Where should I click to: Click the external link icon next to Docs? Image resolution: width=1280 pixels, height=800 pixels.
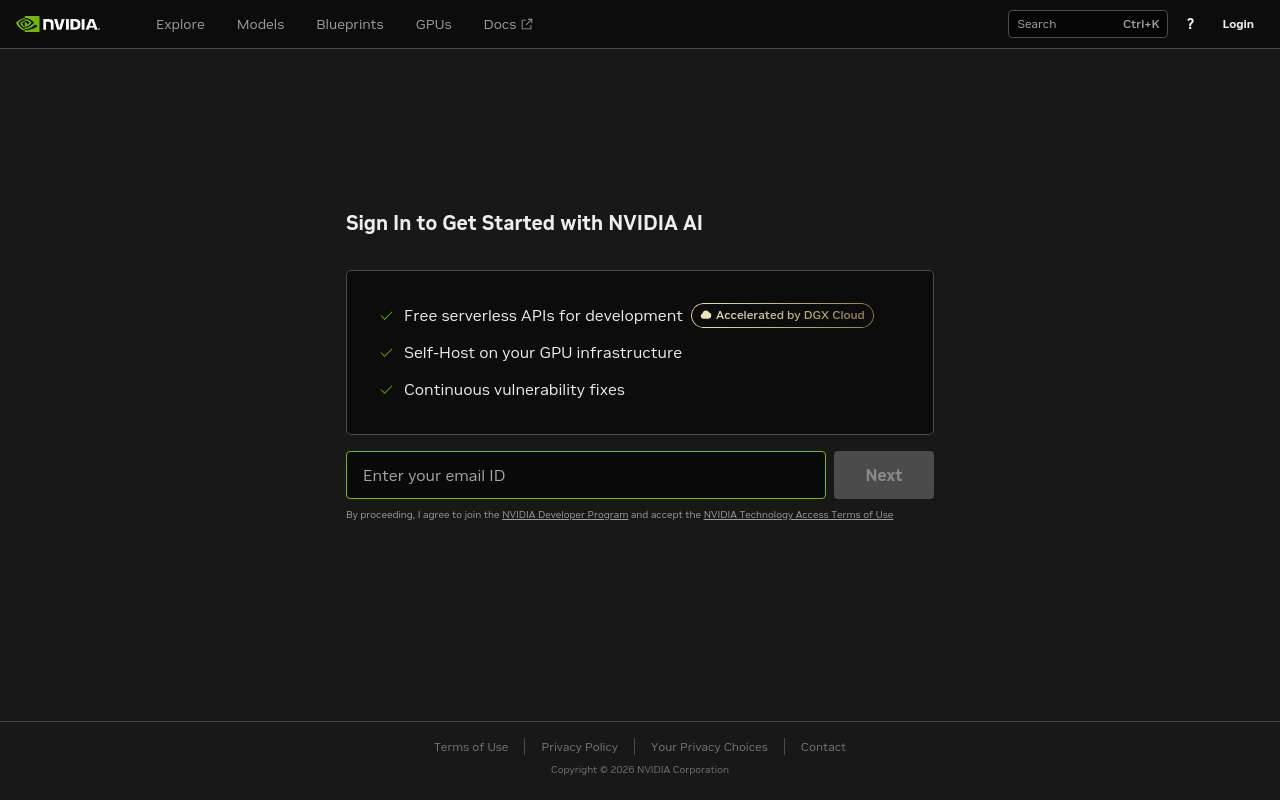tap(527, 23)
